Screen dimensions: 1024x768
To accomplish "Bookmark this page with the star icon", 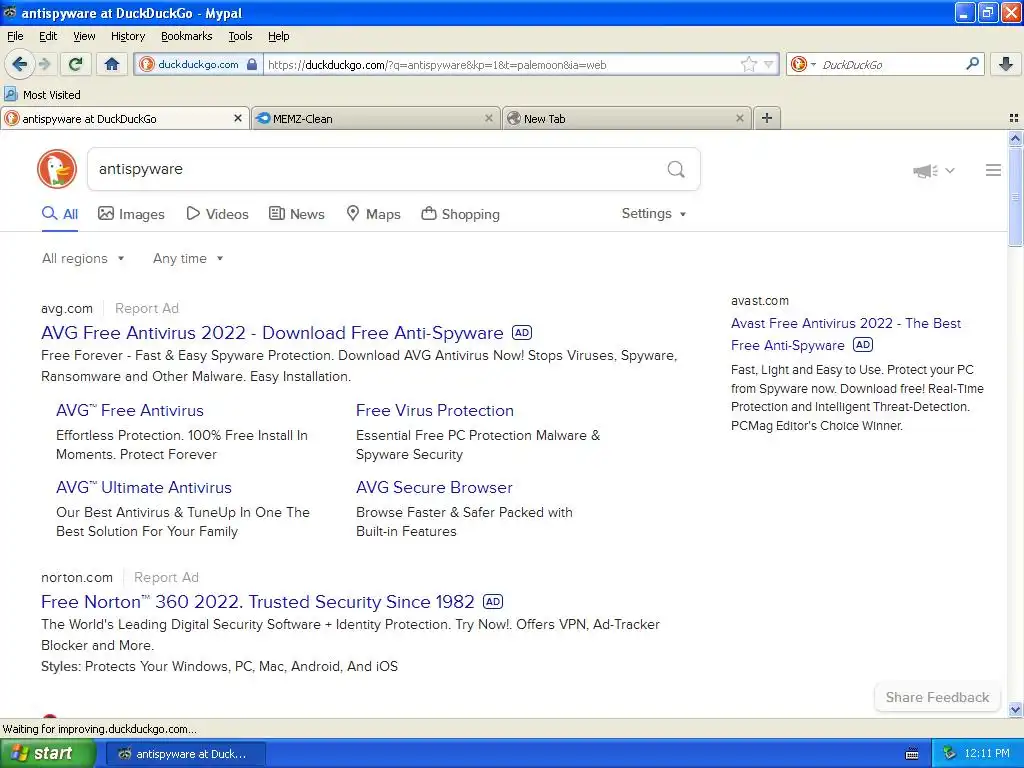I will pos(748,64).
